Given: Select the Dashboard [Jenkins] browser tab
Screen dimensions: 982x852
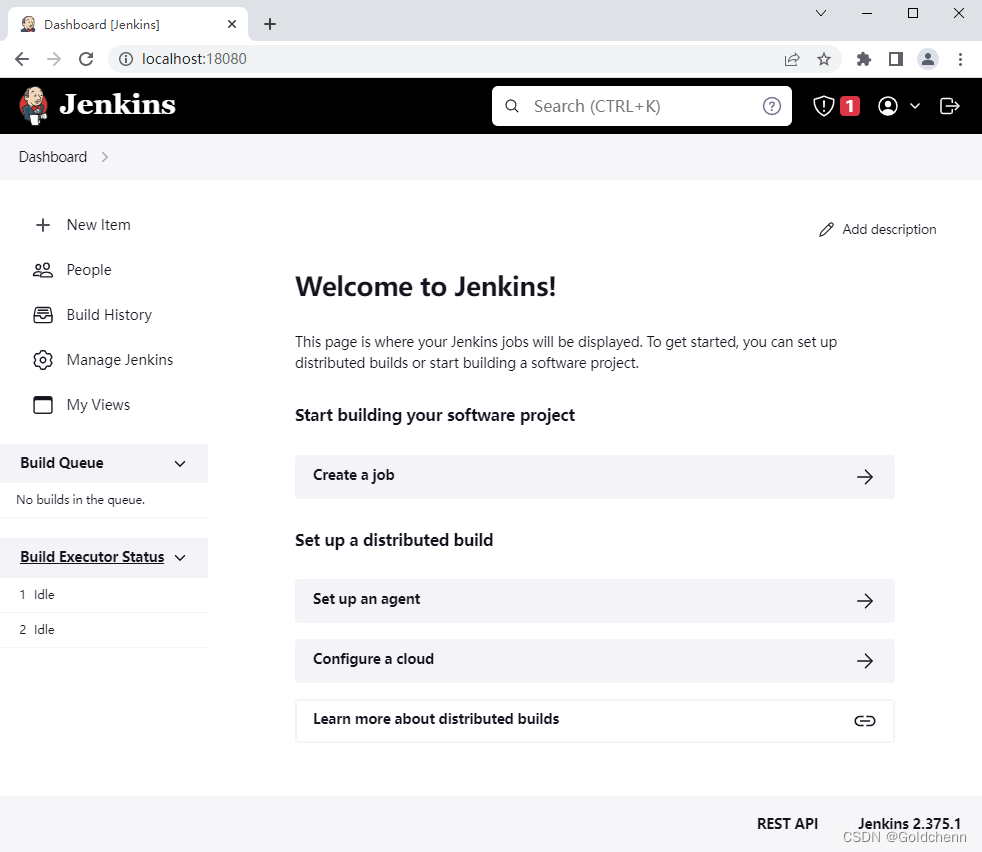Looking at the screenshot, I should pyautogui.click(x=120, y=23).
